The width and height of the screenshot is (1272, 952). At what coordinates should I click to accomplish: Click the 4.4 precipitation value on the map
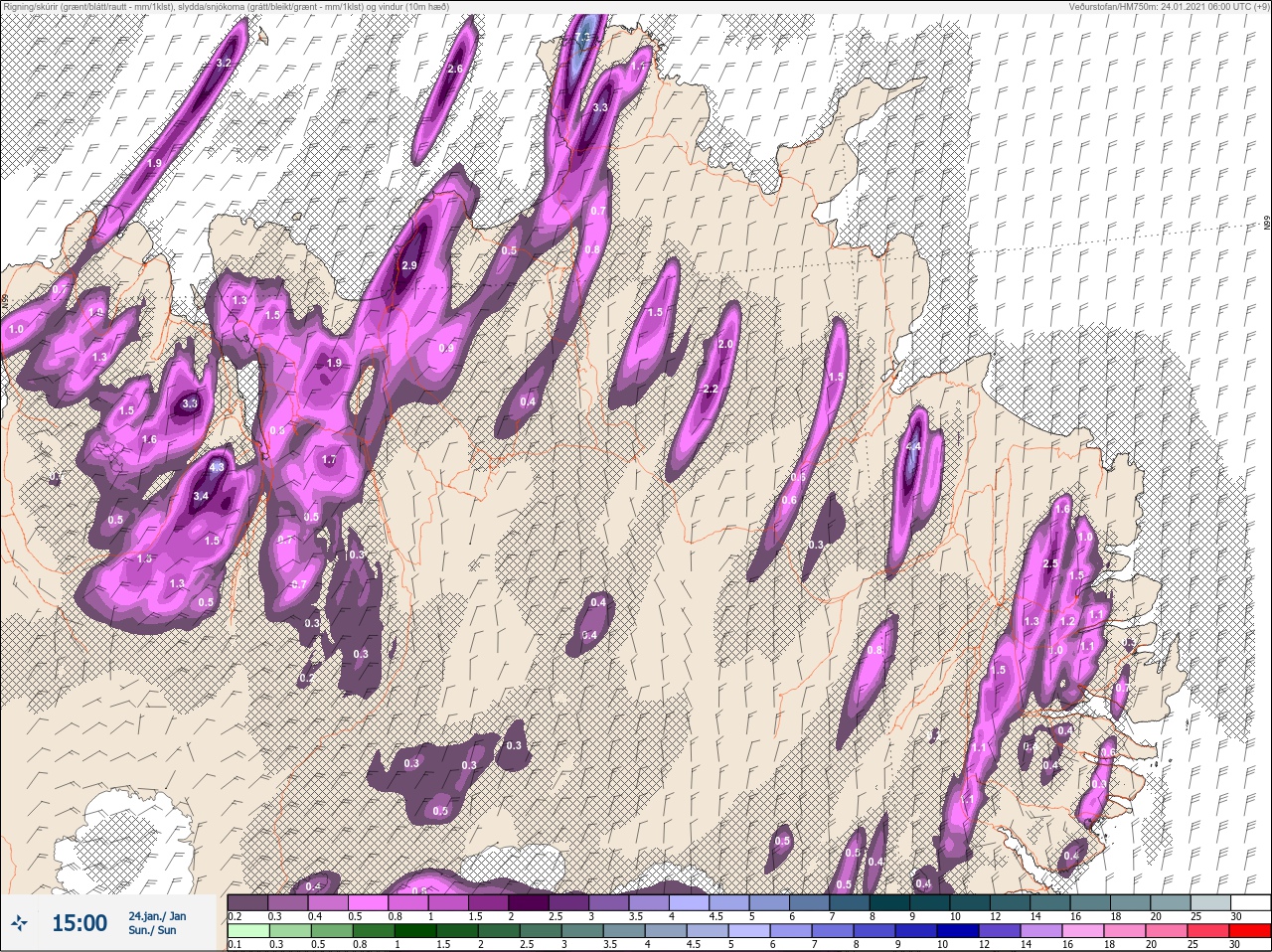coord(915,447)
